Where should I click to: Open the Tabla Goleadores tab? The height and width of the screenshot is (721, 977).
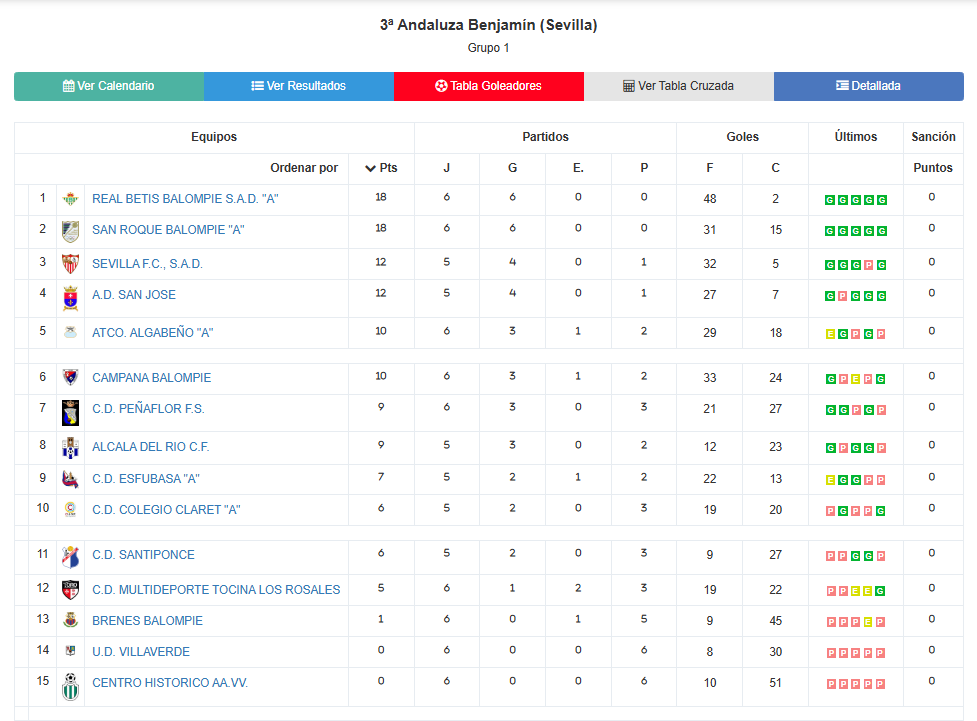pyautogui.click(x=488, y=86)
